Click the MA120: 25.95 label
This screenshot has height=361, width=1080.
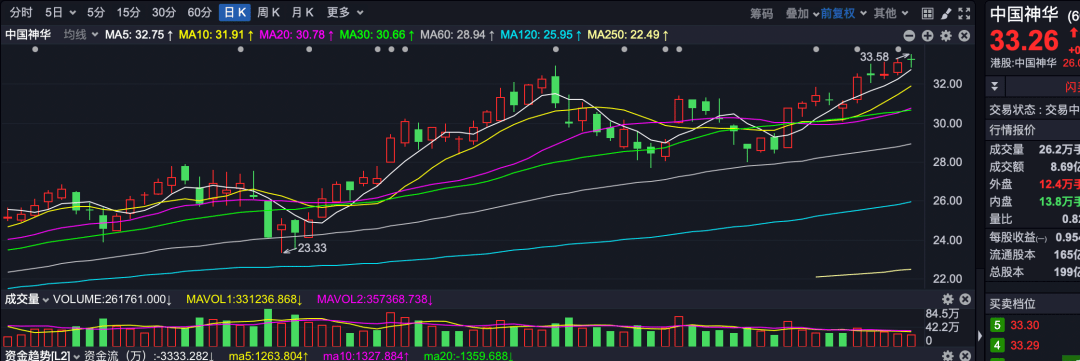(x=541, y=34)
